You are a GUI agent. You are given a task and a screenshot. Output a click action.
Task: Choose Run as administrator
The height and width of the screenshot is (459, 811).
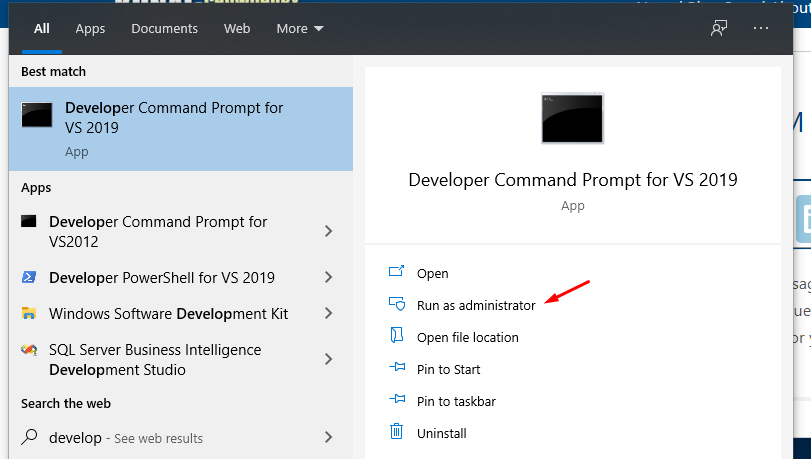click(476, 305)
